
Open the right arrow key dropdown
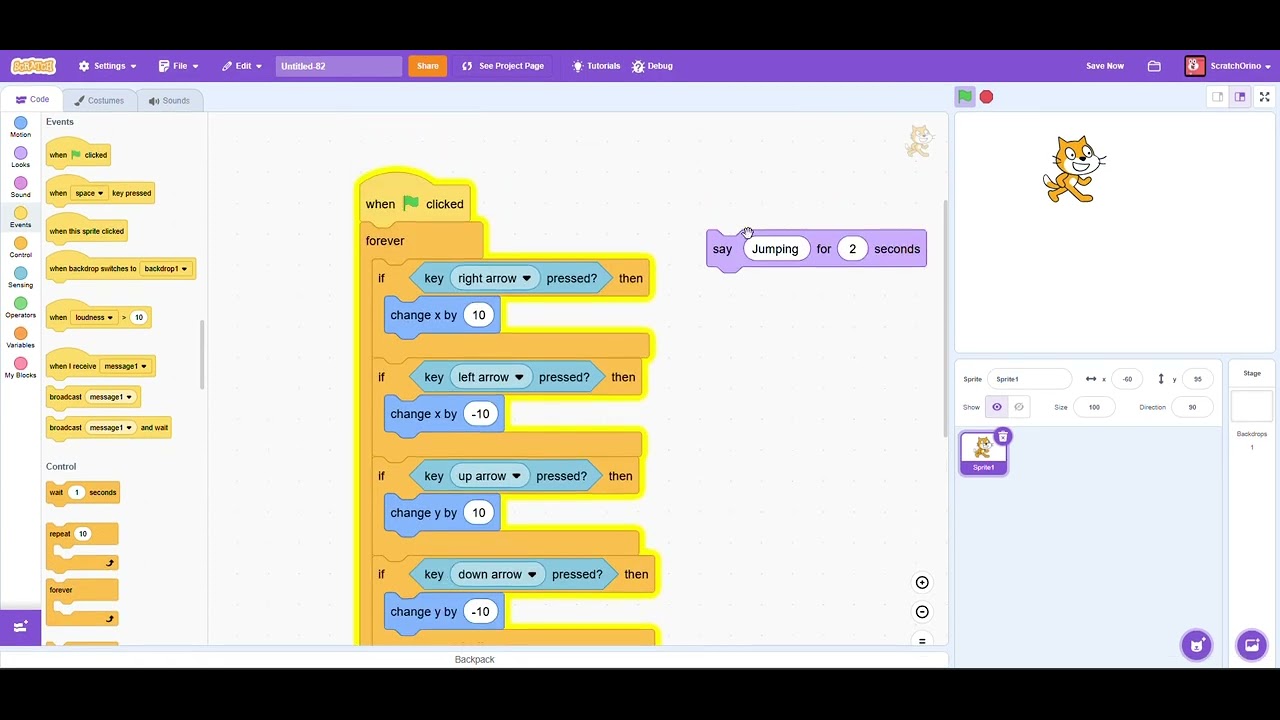tap(495, 279)
